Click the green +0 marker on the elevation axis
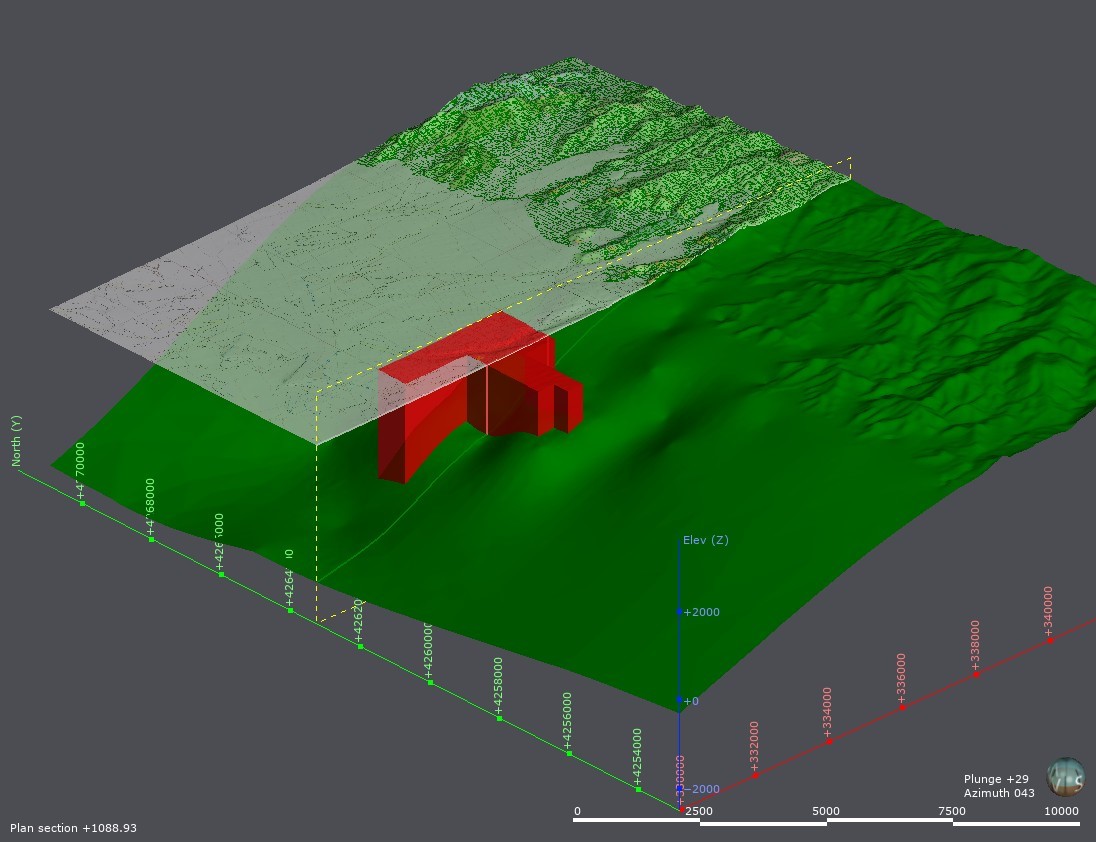 pos(681,702)
